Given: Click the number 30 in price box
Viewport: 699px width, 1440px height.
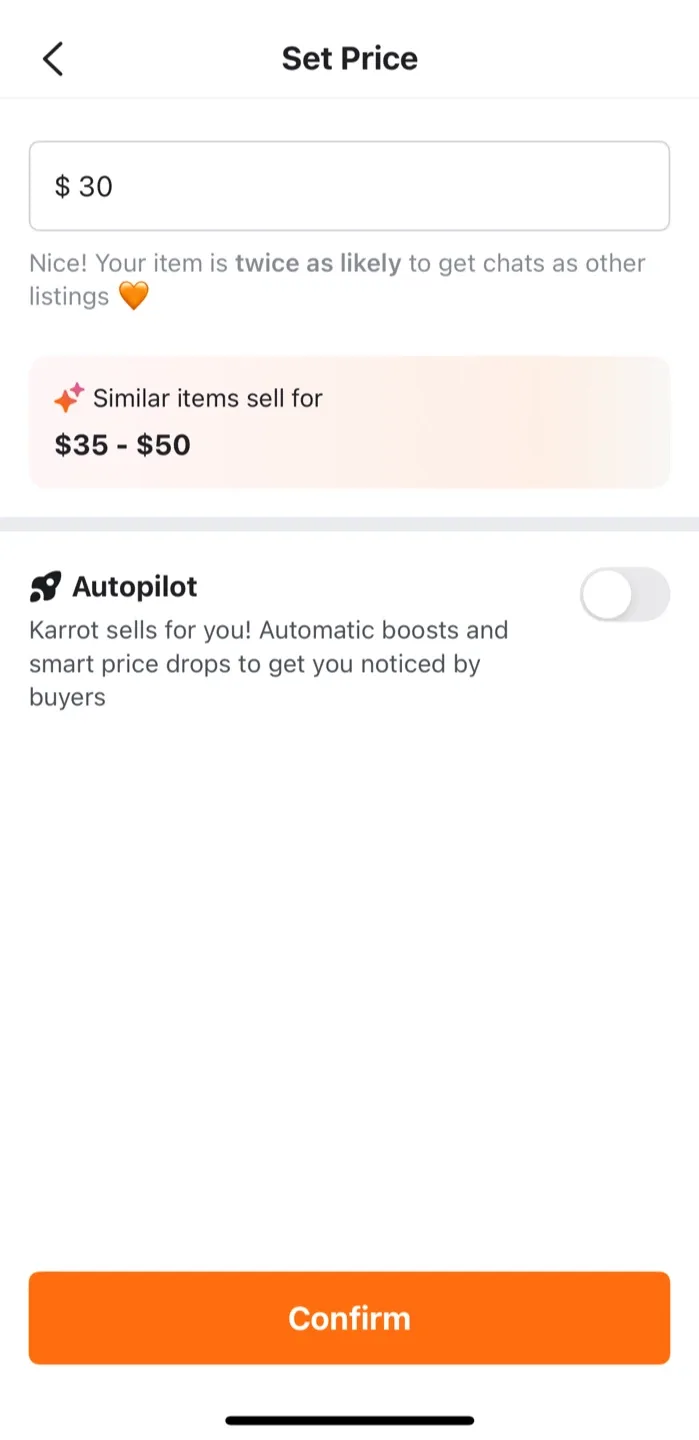Looking at the screenshot, I should click(x=96, y=186).
